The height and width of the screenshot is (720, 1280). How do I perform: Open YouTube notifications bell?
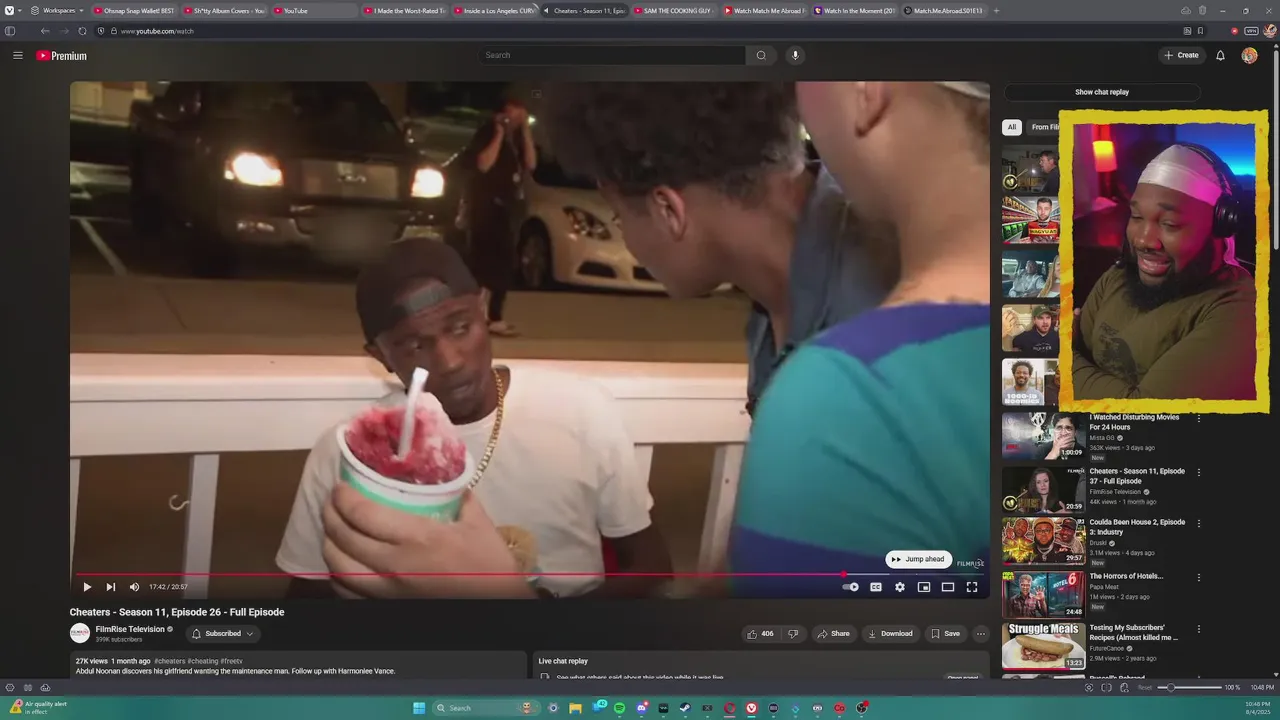1220,55
